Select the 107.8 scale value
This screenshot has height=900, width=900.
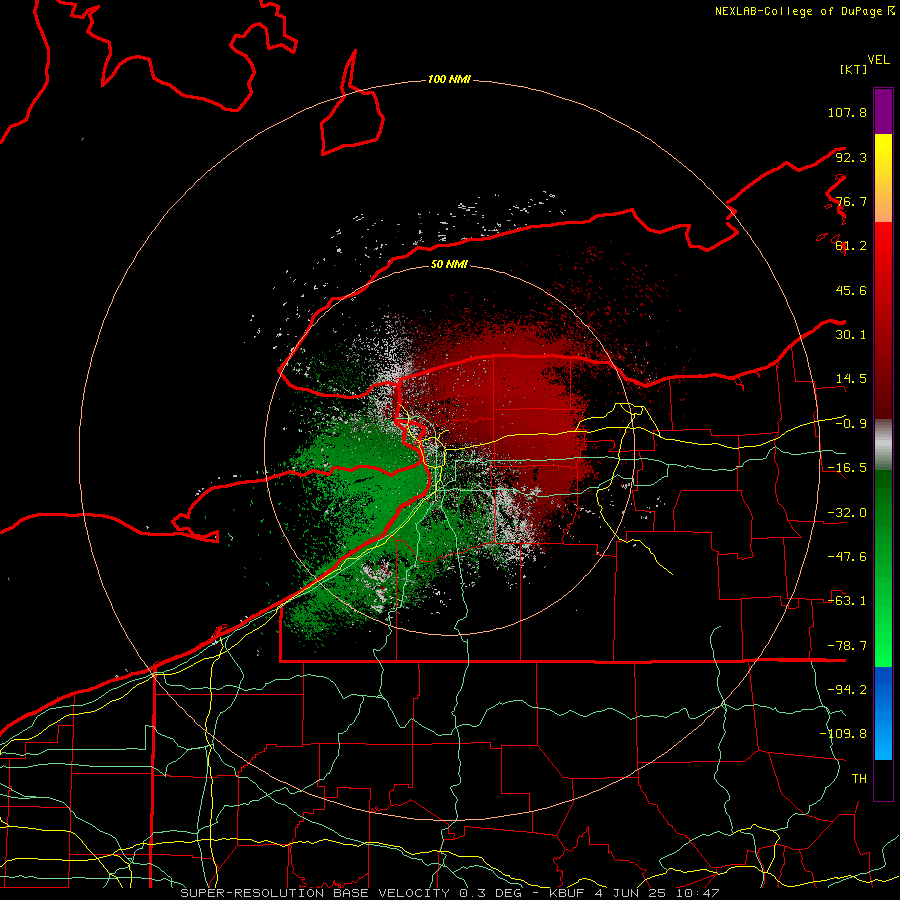click(x=847, y=112)
